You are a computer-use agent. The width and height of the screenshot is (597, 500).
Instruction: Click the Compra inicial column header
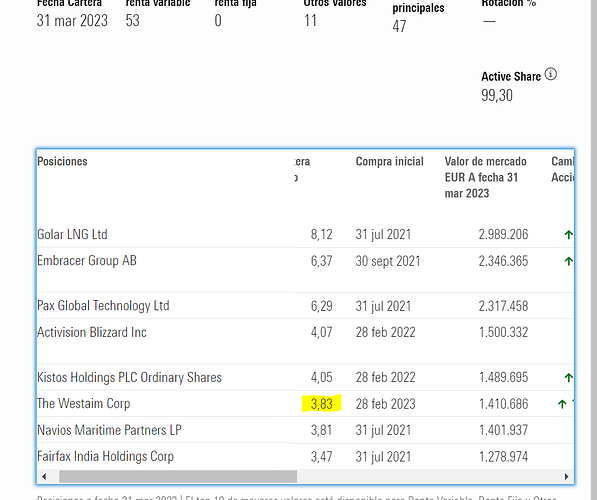[x=389, y=161]
